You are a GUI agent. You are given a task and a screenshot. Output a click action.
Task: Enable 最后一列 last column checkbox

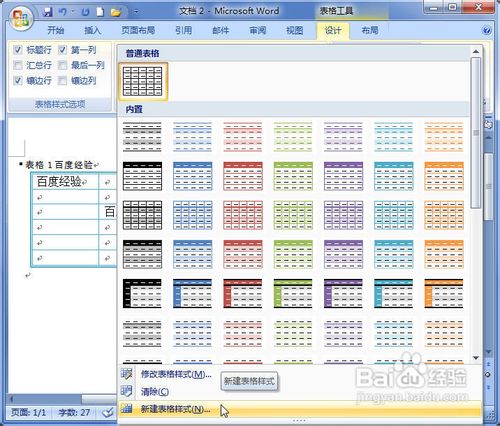[62, 65]
